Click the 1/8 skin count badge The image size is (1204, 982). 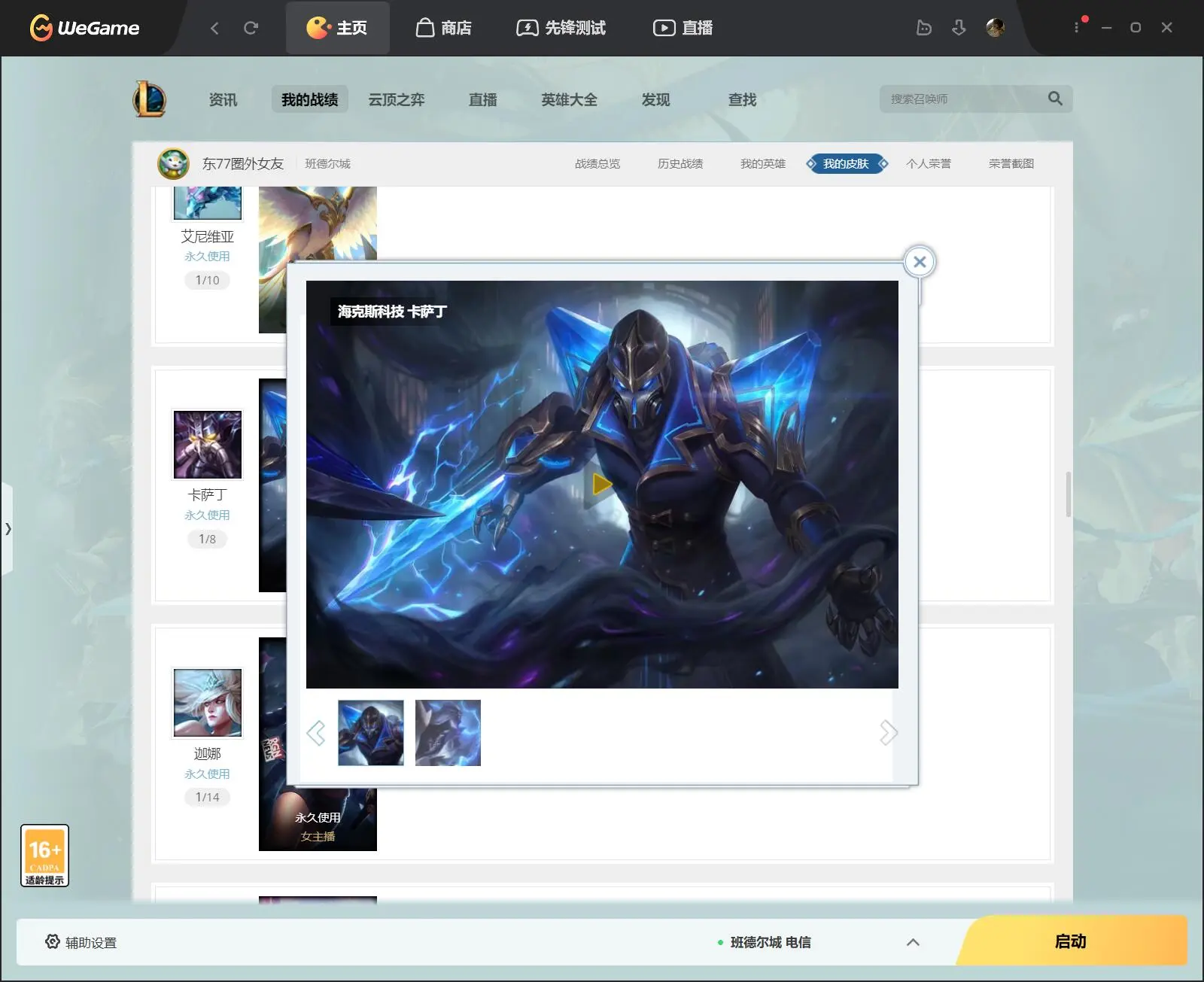208,539
